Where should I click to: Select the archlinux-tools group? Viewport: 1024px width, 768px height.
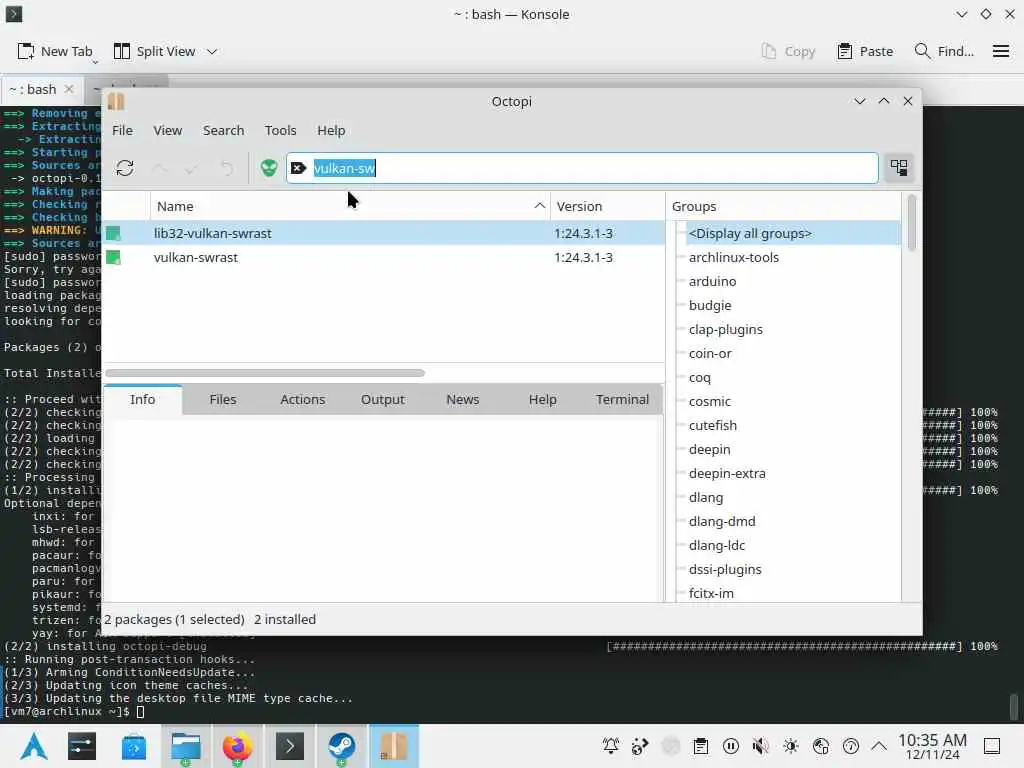pyautogui.click(x=733, y=257)
